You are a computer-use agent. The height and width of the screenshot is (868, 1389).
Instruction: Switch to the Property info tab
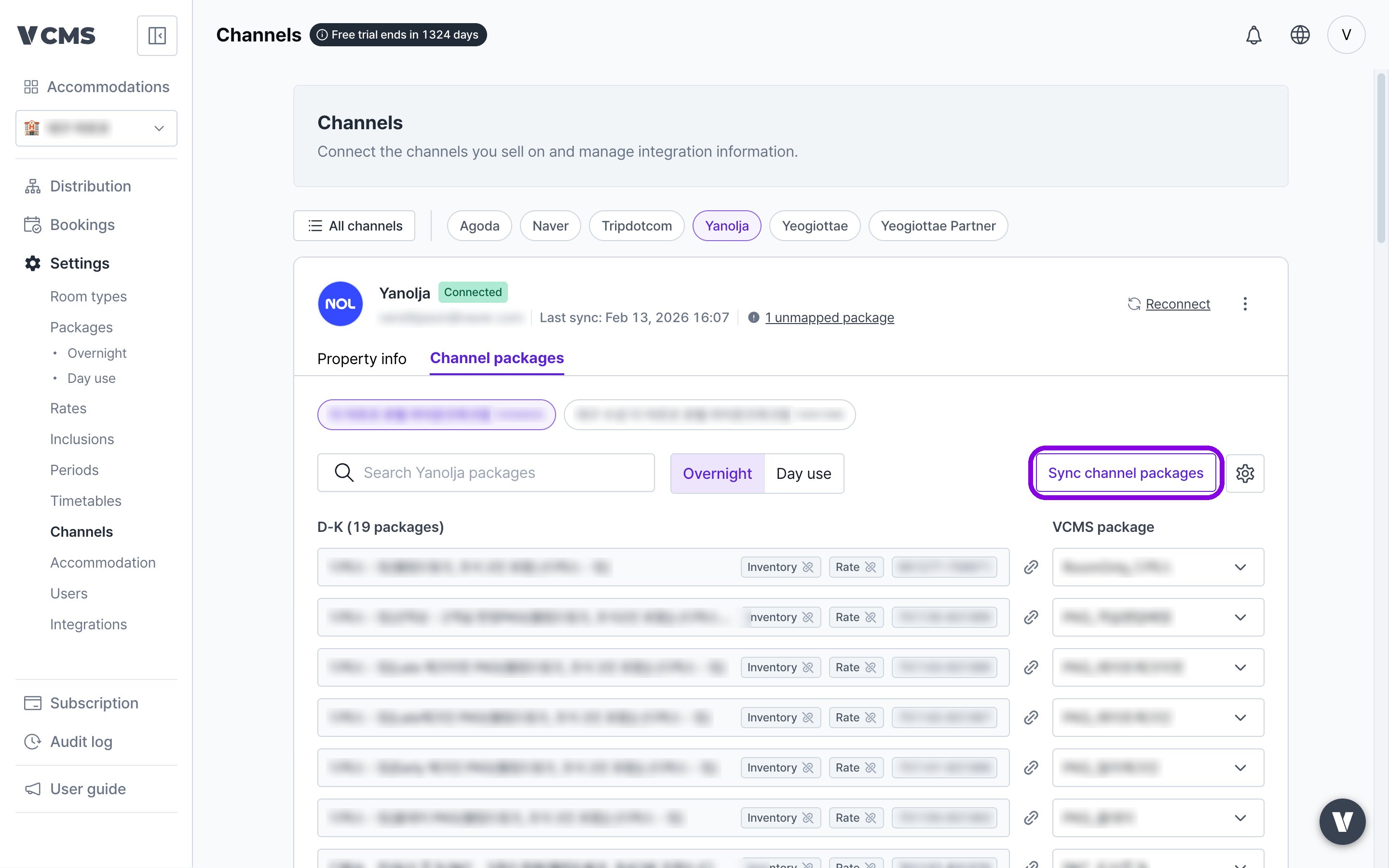coord(362,358)
